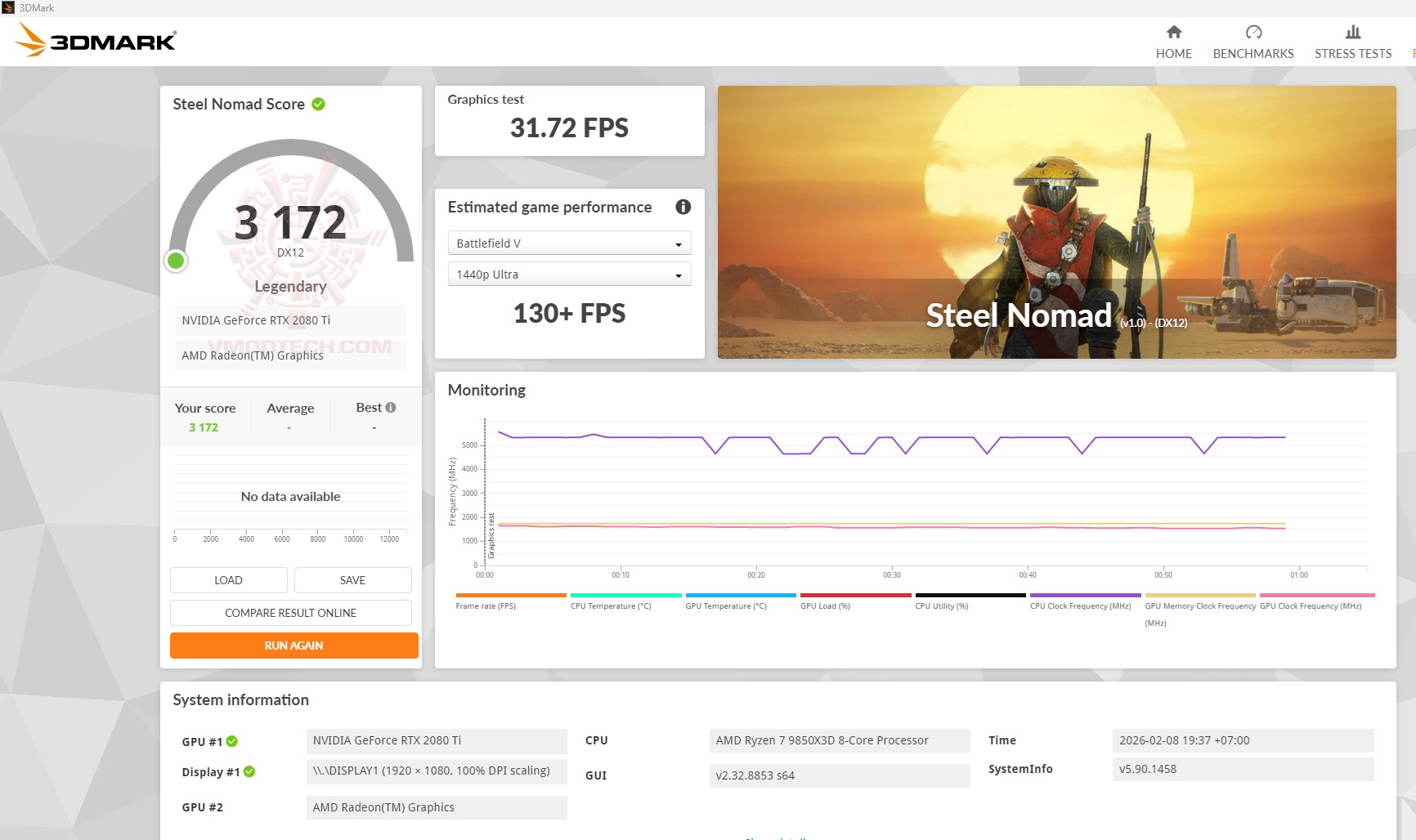The width and height of the screenshot is (1416, 840).
Task: Click the Legendary rating label
Action: pyautogui.click(x=290, y=286)
